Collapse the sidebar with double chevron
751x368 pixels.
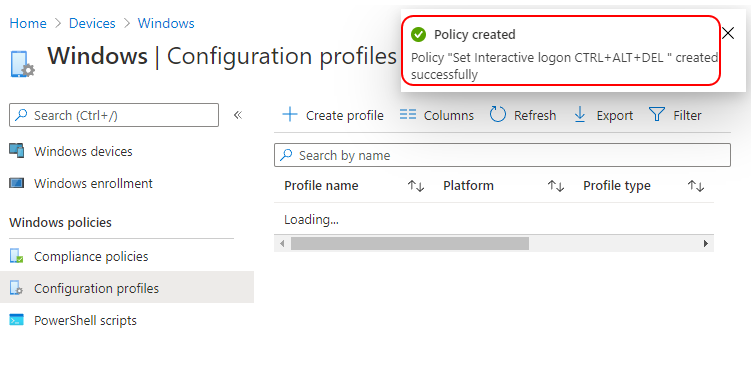click(238, 115)
